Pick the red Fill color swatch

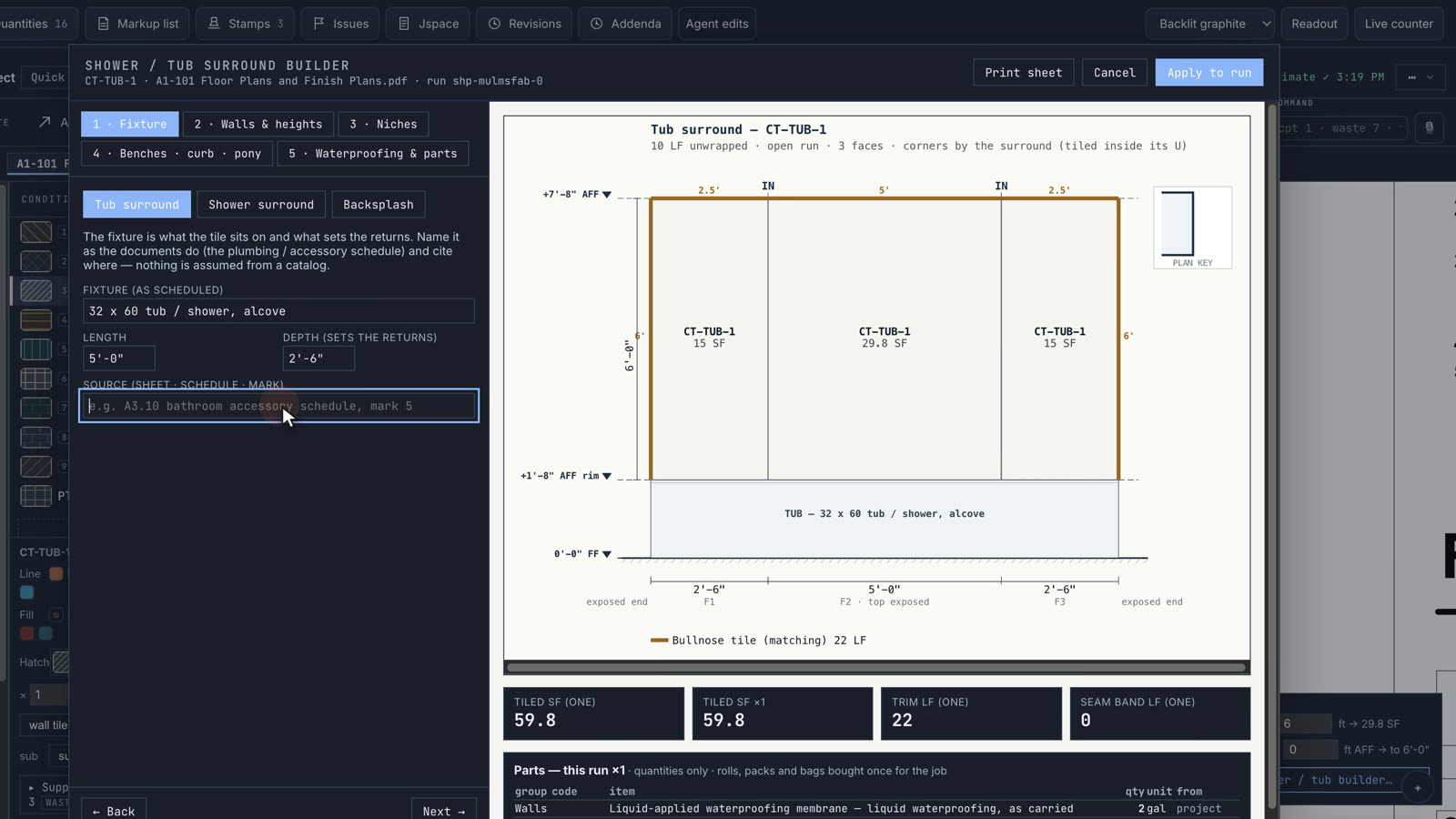click(x=27, y=633)
